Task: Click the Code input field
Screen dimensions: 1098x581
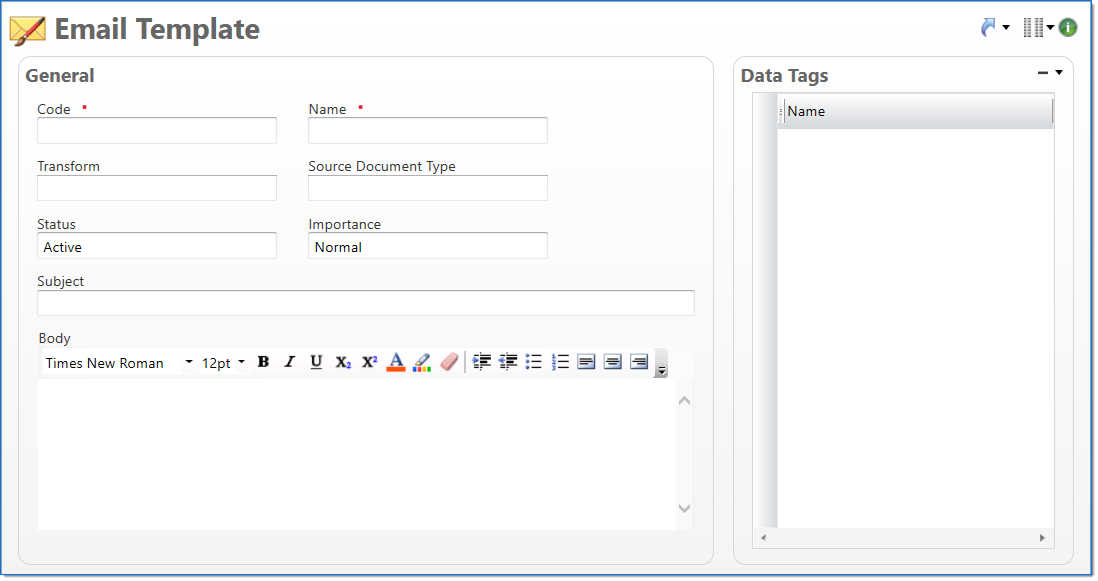Action: [157, 131]
